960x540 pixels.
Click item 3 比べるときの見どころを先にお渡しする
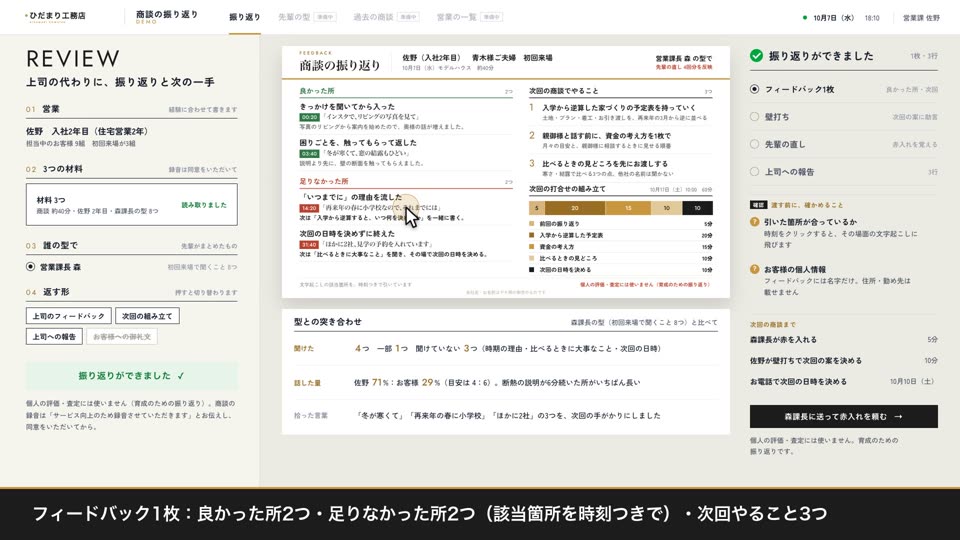point(605,164)
